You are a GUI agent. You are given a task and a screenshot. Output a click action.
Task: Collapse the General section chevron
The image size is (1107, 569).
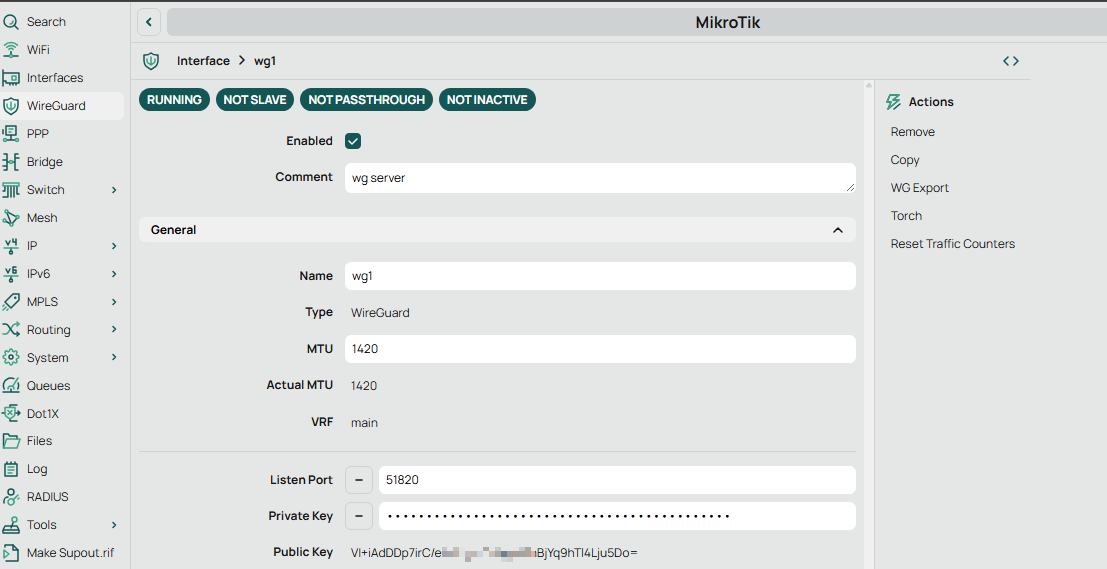838,230
